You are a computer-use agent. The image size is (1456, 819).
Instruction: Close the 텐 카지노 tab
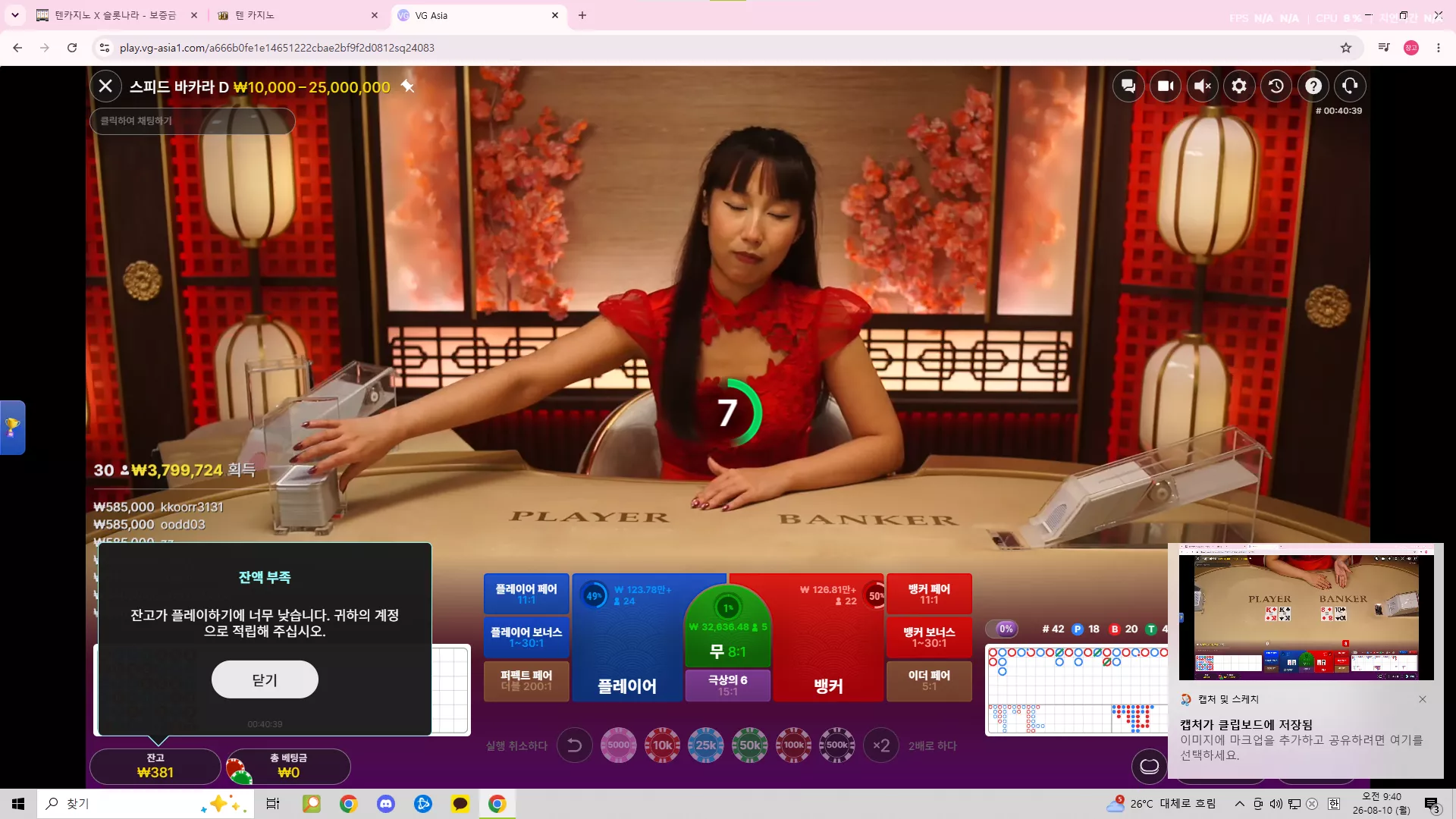coord(375,15)
